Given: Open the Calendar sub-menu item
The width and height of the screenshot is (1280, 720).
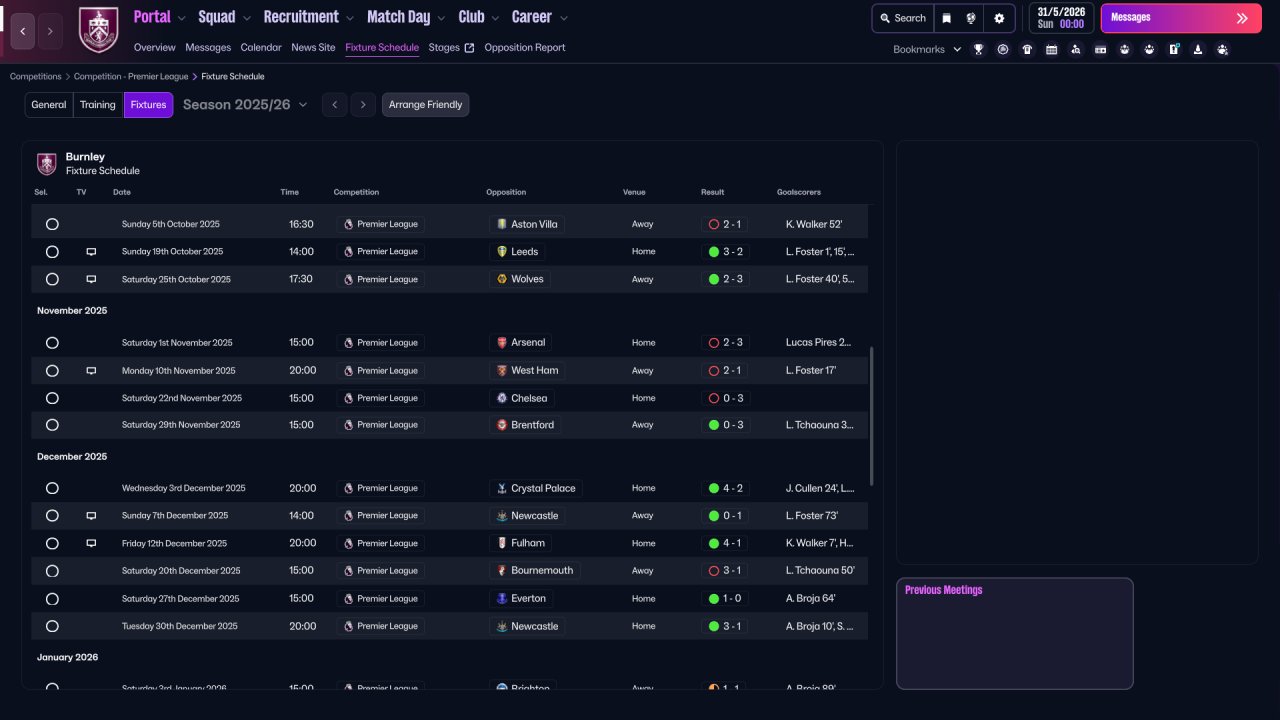Looking at the screenshot, I should 261,47.
